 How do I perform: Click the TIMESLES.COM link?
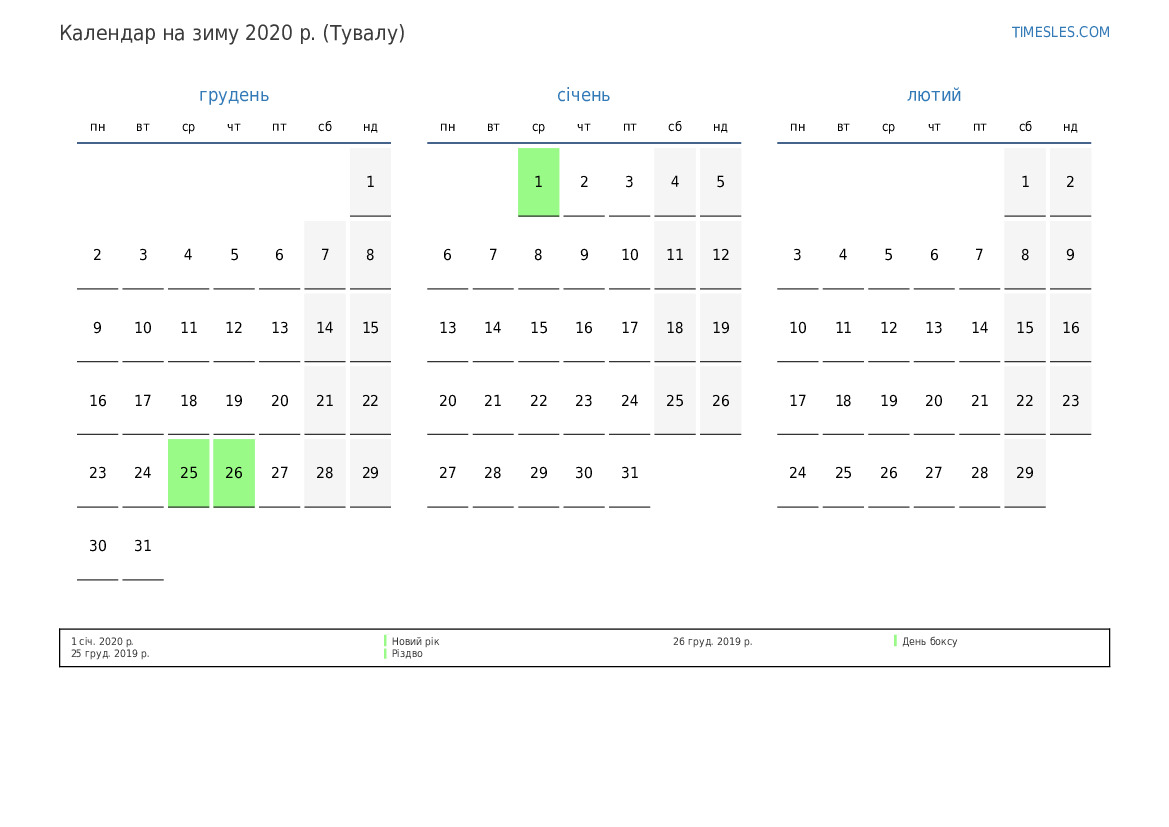[x=1060, y=32]
